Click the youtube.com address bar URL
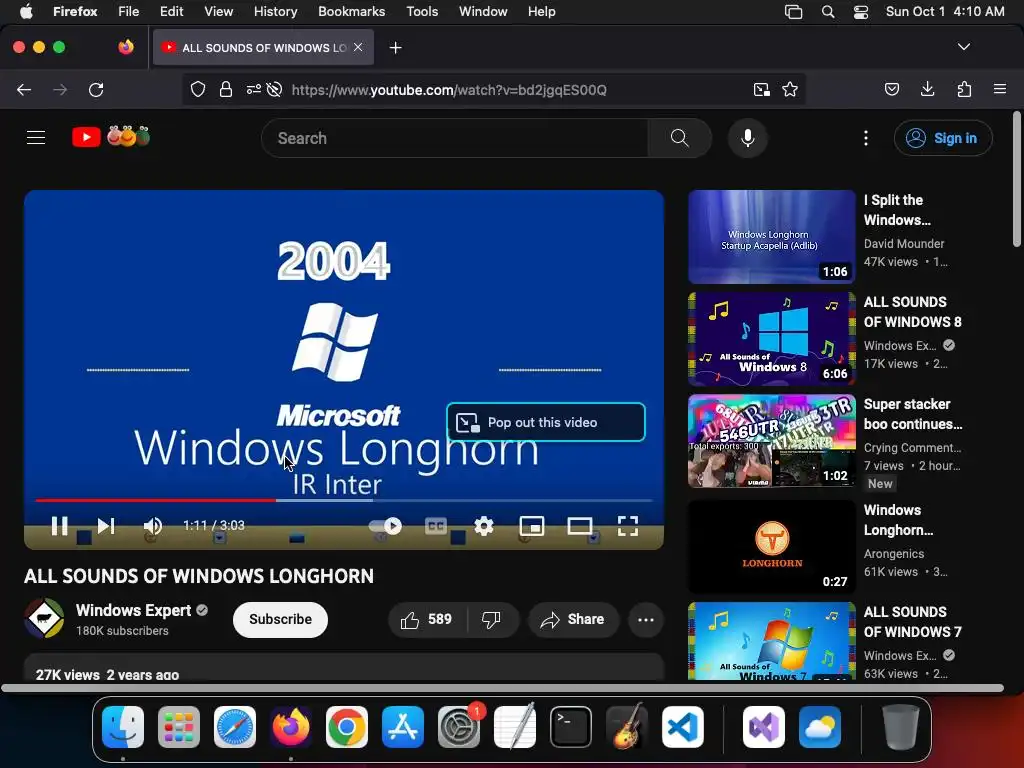Screen dimensions: 1024x768 coord(449,90)
